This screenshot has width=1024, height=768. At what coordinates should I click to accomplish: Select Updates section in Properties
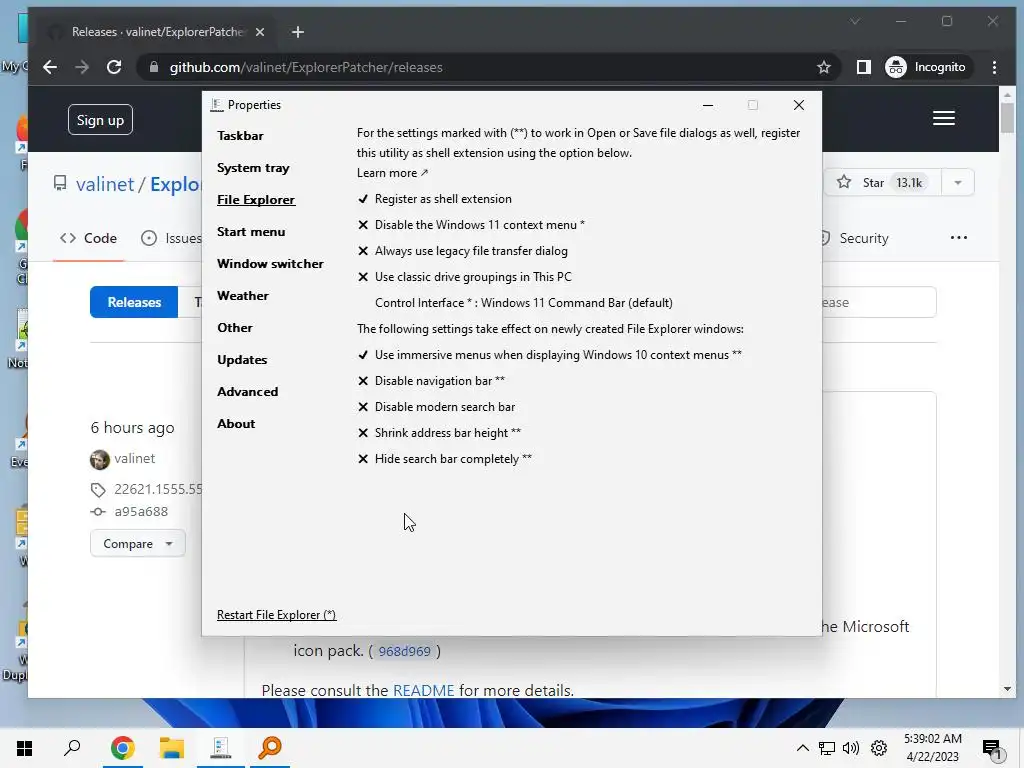pos(242,360)
